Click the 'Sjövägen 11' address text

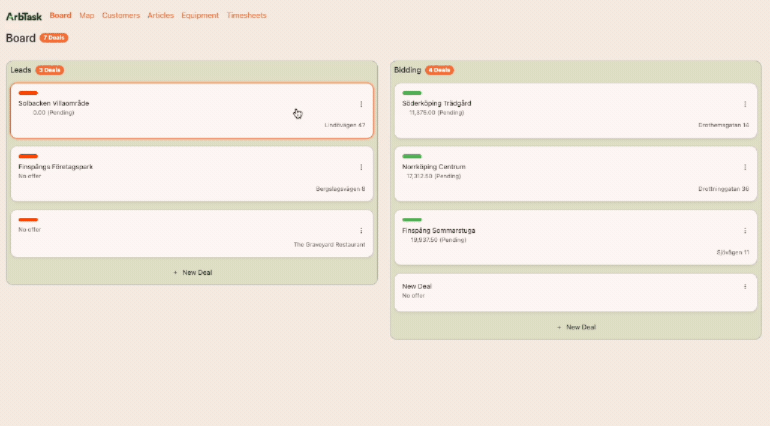point(733,253)
